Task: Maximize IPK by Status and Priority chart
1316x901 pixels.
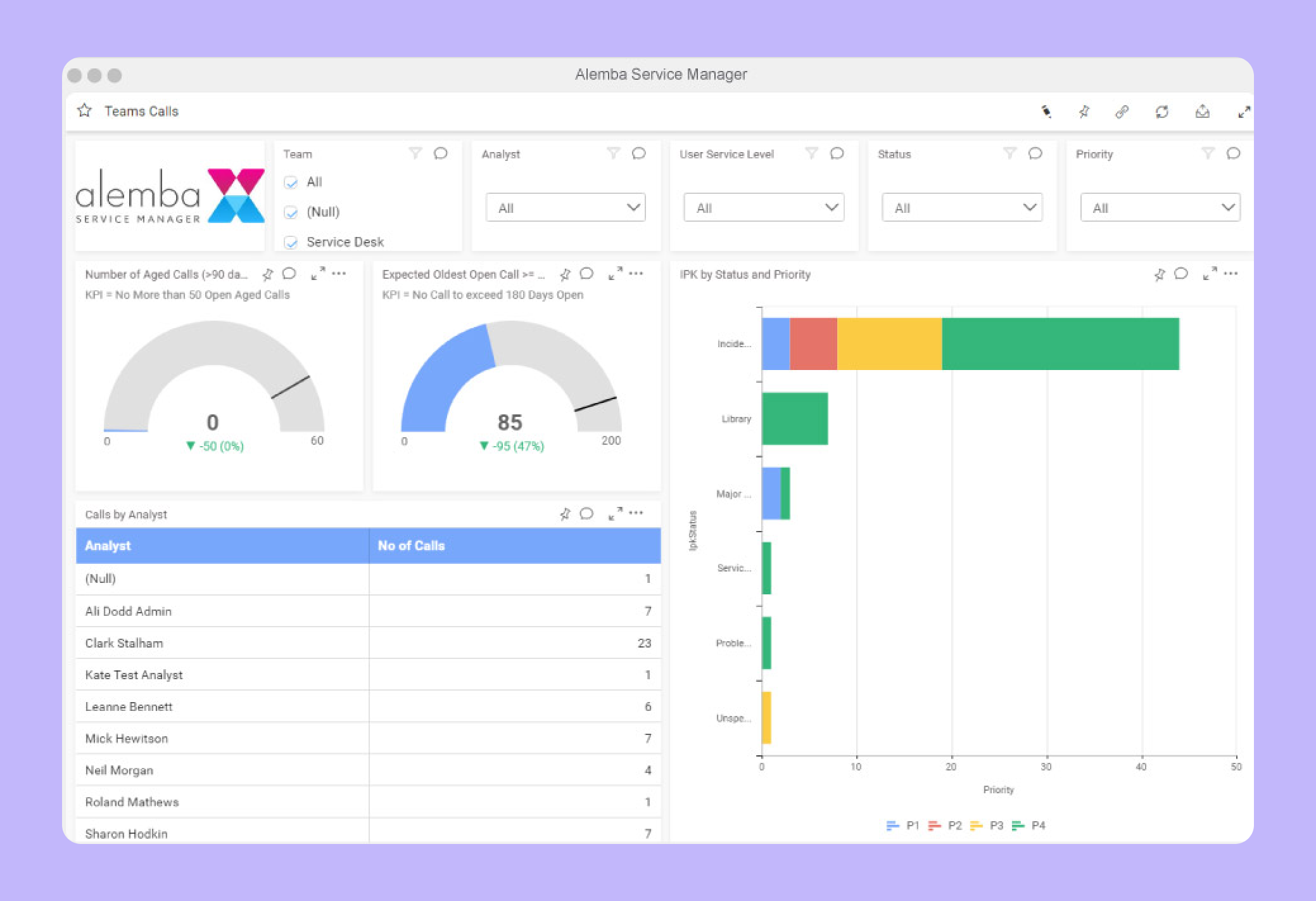Action: pyautogui.click(x=1210, y=274)
